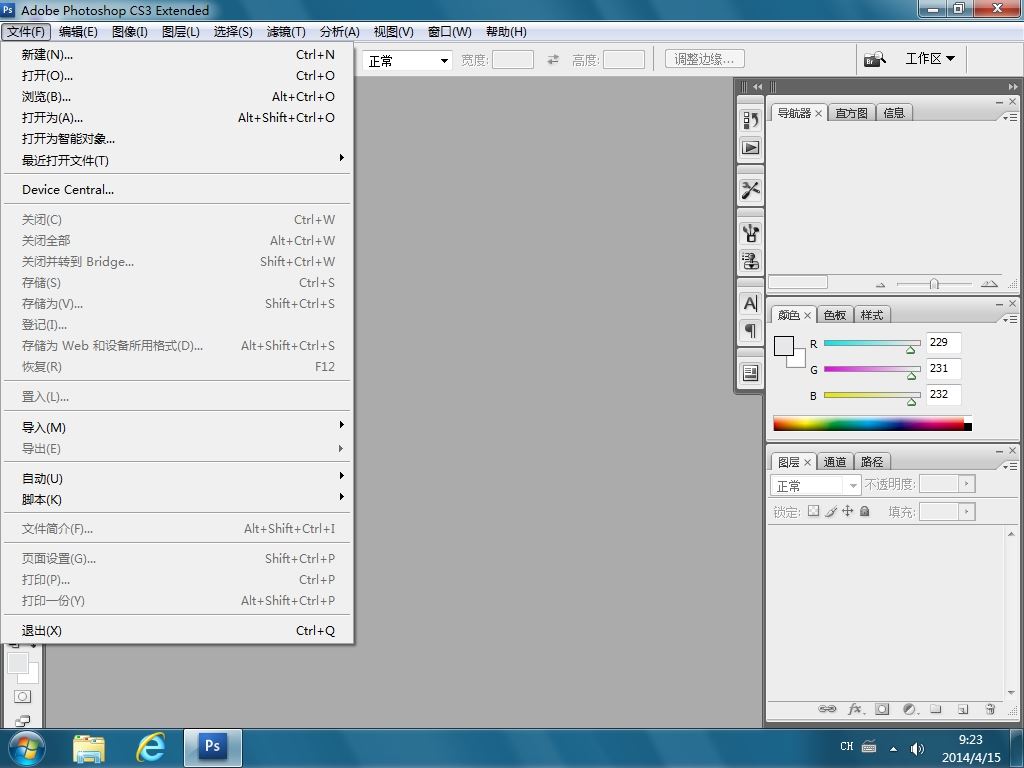Choose 打开为智能对象... from the File menu
The image size is (1024, 768).
click(177, 139)
